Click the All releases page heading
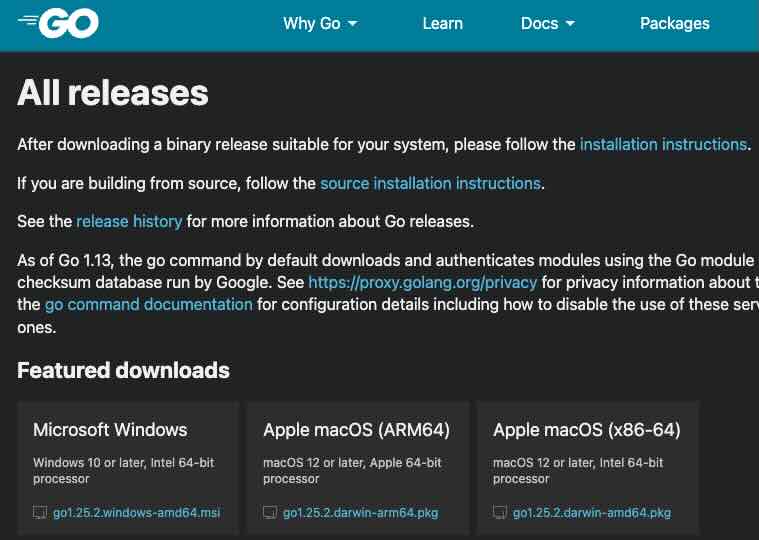Screen dimensions: 759x540 [x=113, y=93]
